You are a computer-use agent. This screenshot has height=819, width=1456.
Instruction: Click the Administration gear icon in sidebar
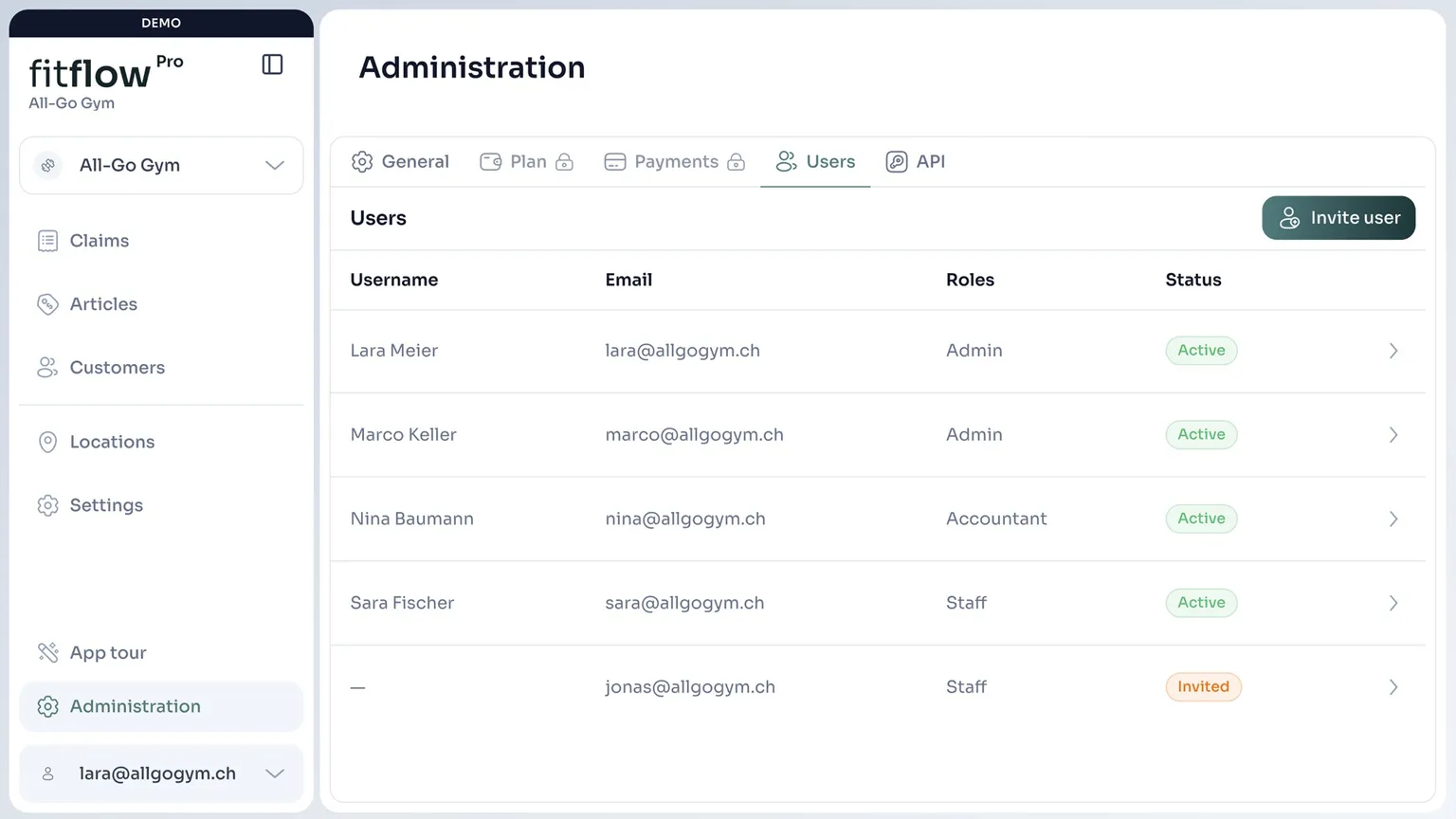(47, 706)
